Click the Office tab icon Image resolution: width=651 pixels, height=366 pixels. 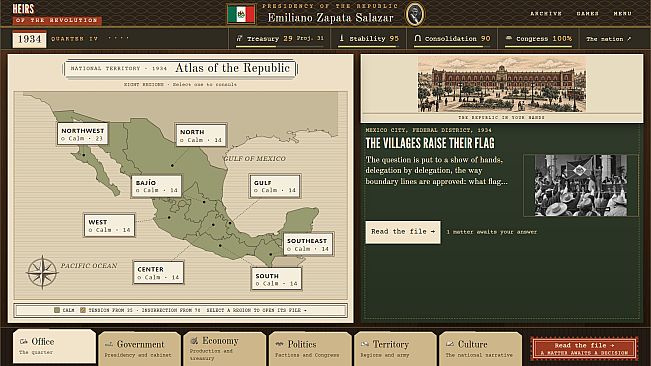tap(24, 342)
